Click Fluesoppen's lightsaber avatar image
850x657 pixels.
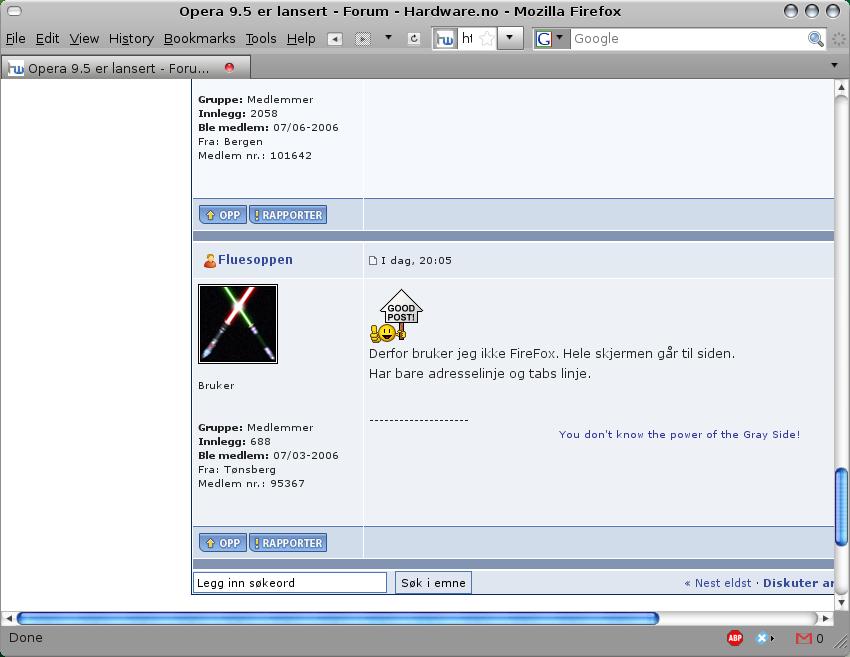(238, 324)
